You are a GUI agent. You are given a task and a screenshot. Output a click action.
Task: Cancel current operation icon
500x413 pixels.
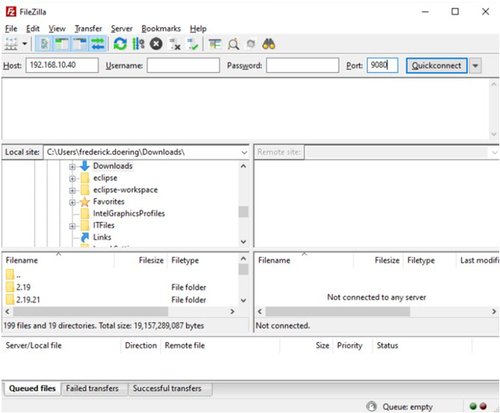click(156, 44)
